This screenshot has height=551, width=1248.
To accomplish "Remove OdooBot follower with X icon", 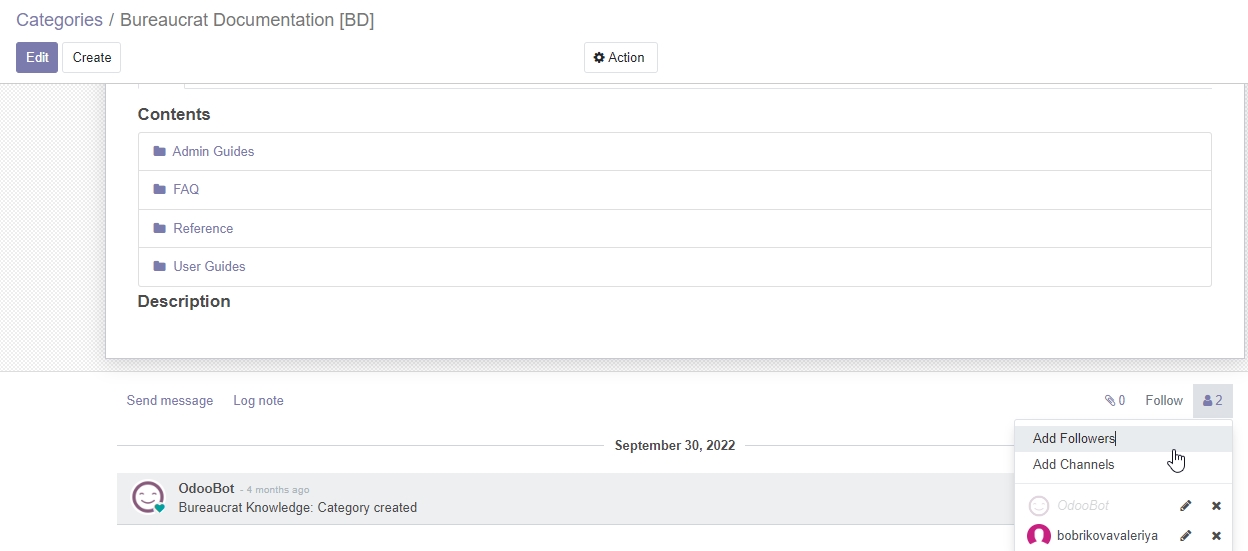I will 1216,506.
